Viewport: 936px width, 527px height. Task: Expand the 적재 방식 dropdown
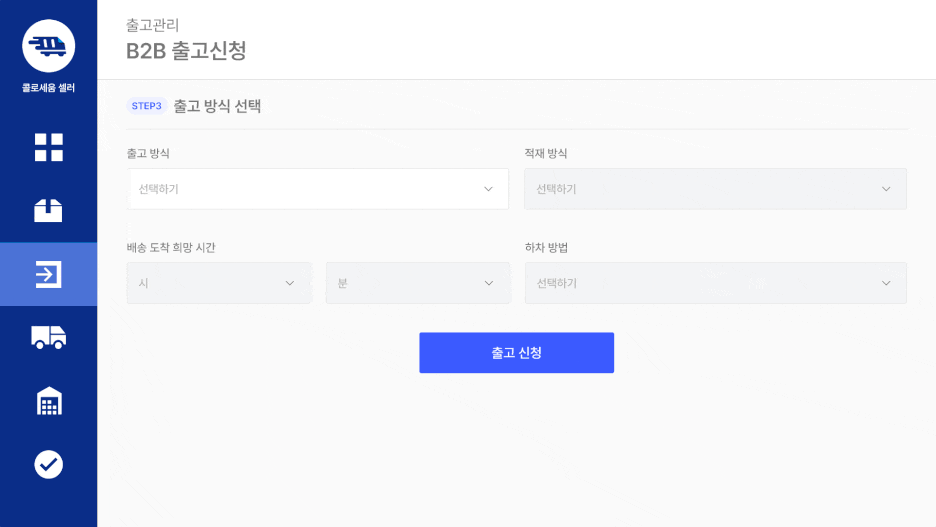[715, 189]
